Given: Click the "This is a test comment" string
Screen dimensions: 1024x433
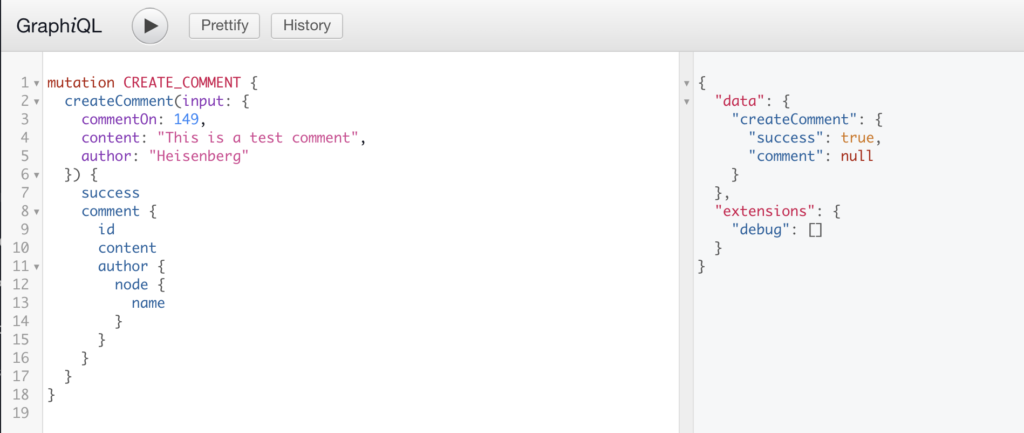Looking at the screenshot, I should tap(260, 138).
